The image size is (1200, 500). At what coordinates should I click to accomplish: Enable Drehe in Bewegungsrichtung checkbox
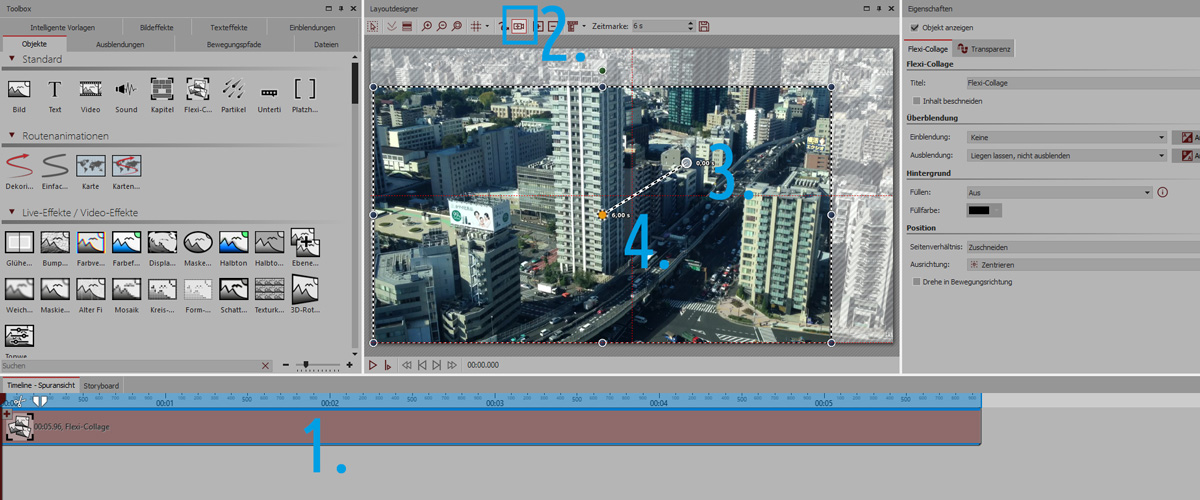point(917,282)
